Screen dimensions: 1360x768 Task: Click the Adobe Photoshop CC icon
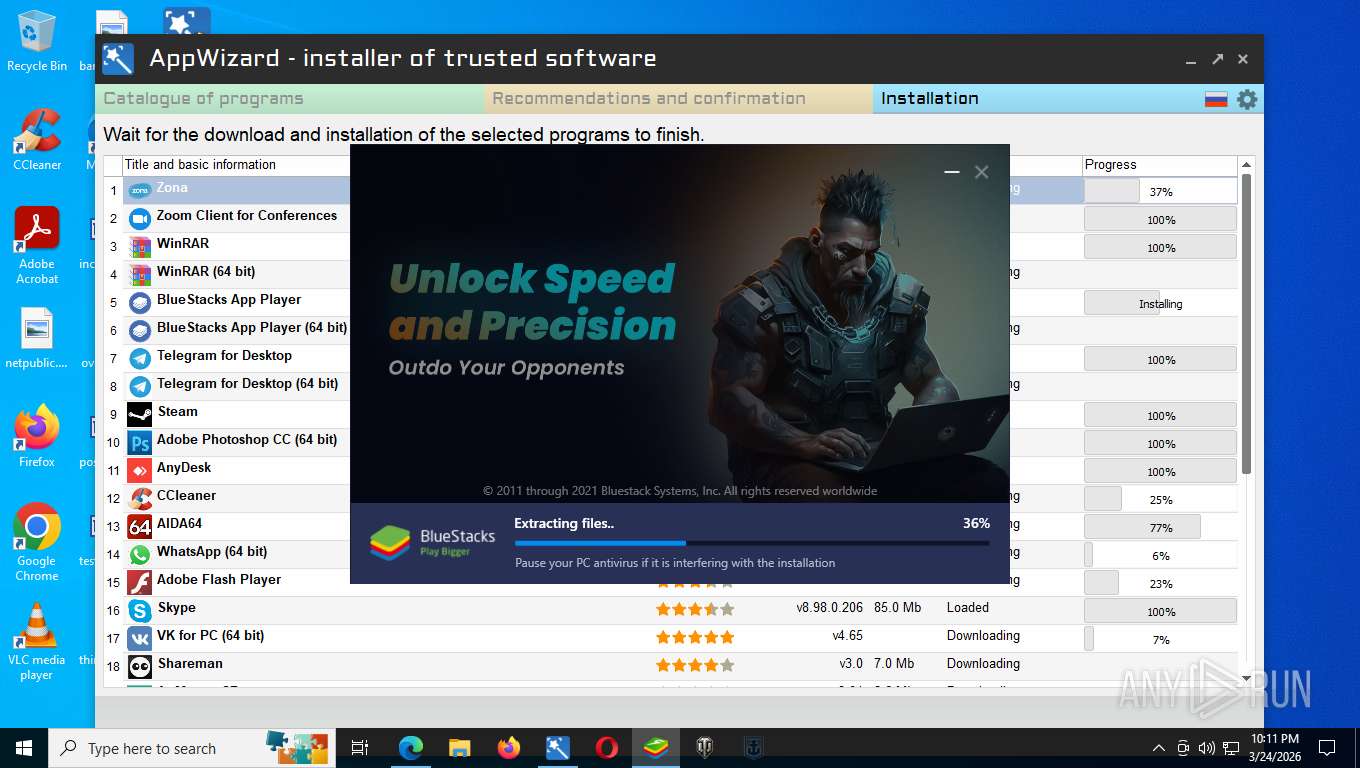coord(140,442)
